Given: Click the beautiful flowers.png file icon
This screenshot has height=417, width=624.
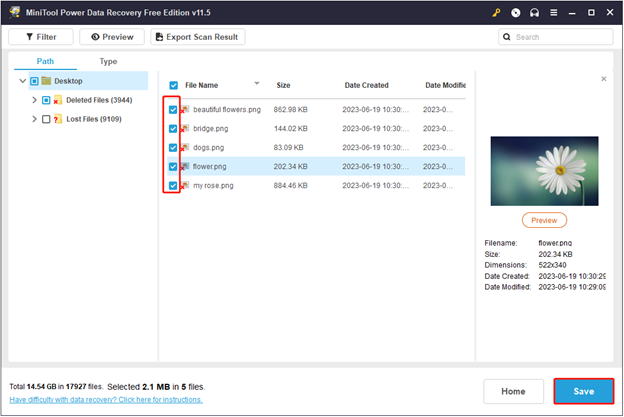Looking at the screenshot, I should (x=185, y=109).
